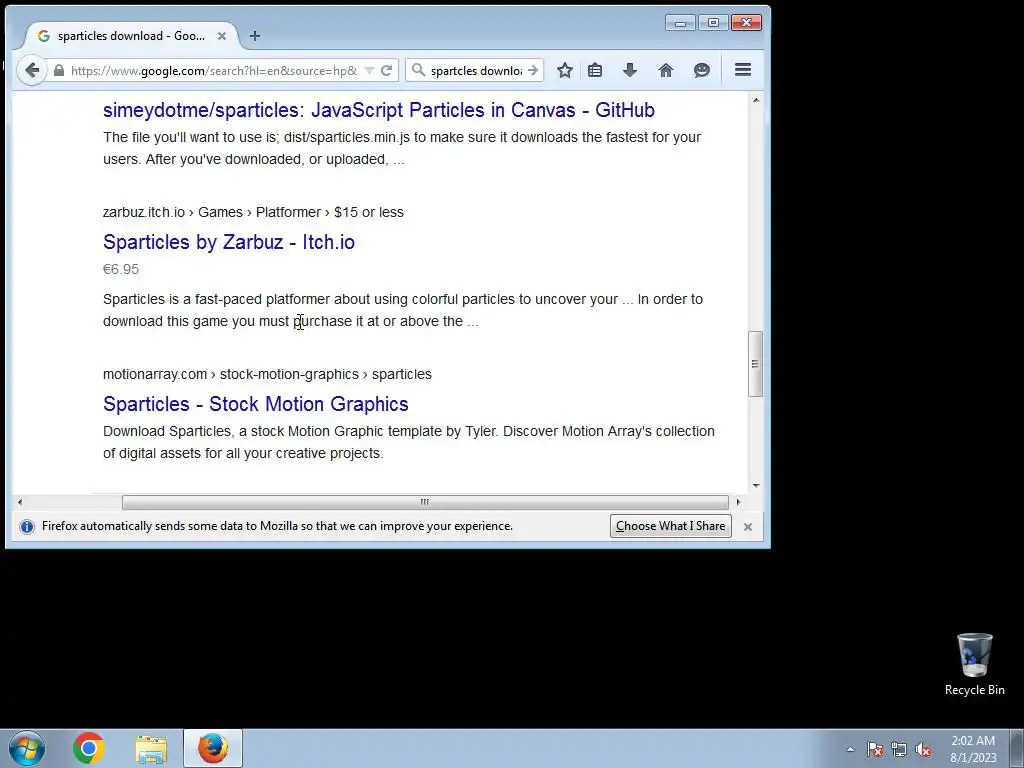
Task: Open a new tab with plus button
Action: pyautogui.click(x=255, y=36)
